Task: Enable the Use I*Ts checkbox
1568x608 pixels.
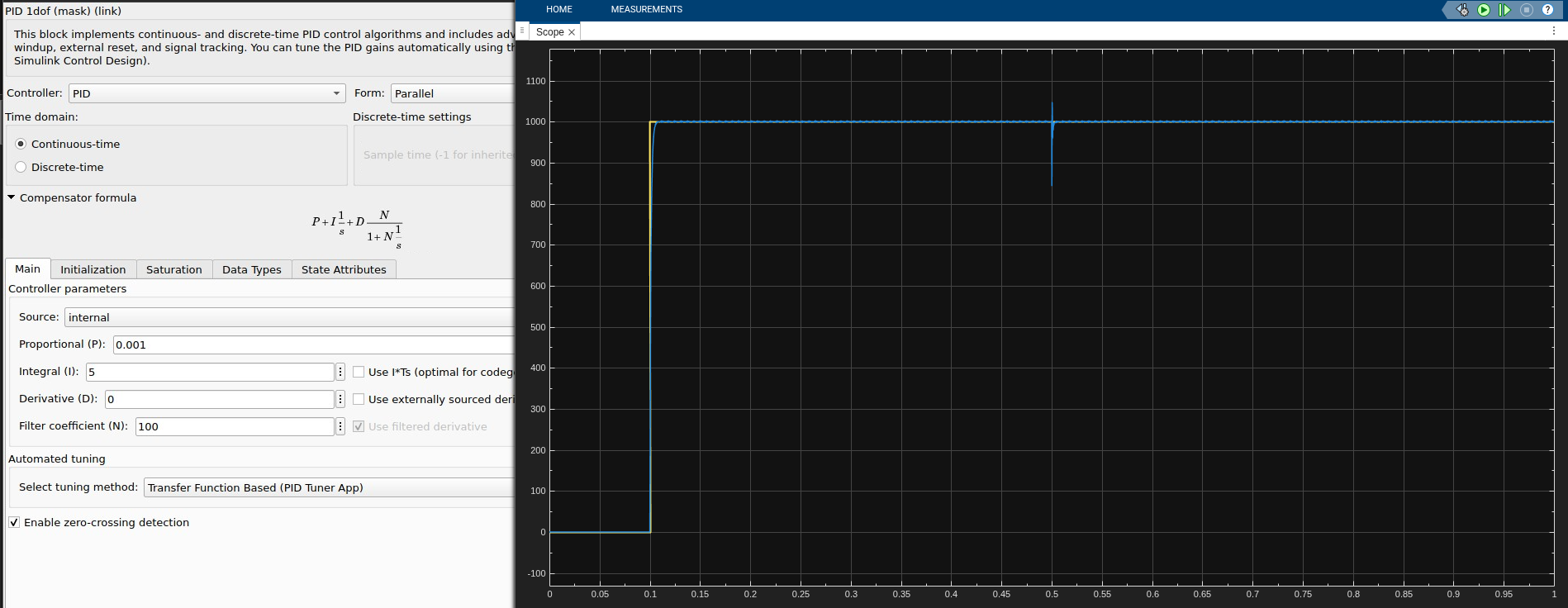Action: [x=359, y=372]
